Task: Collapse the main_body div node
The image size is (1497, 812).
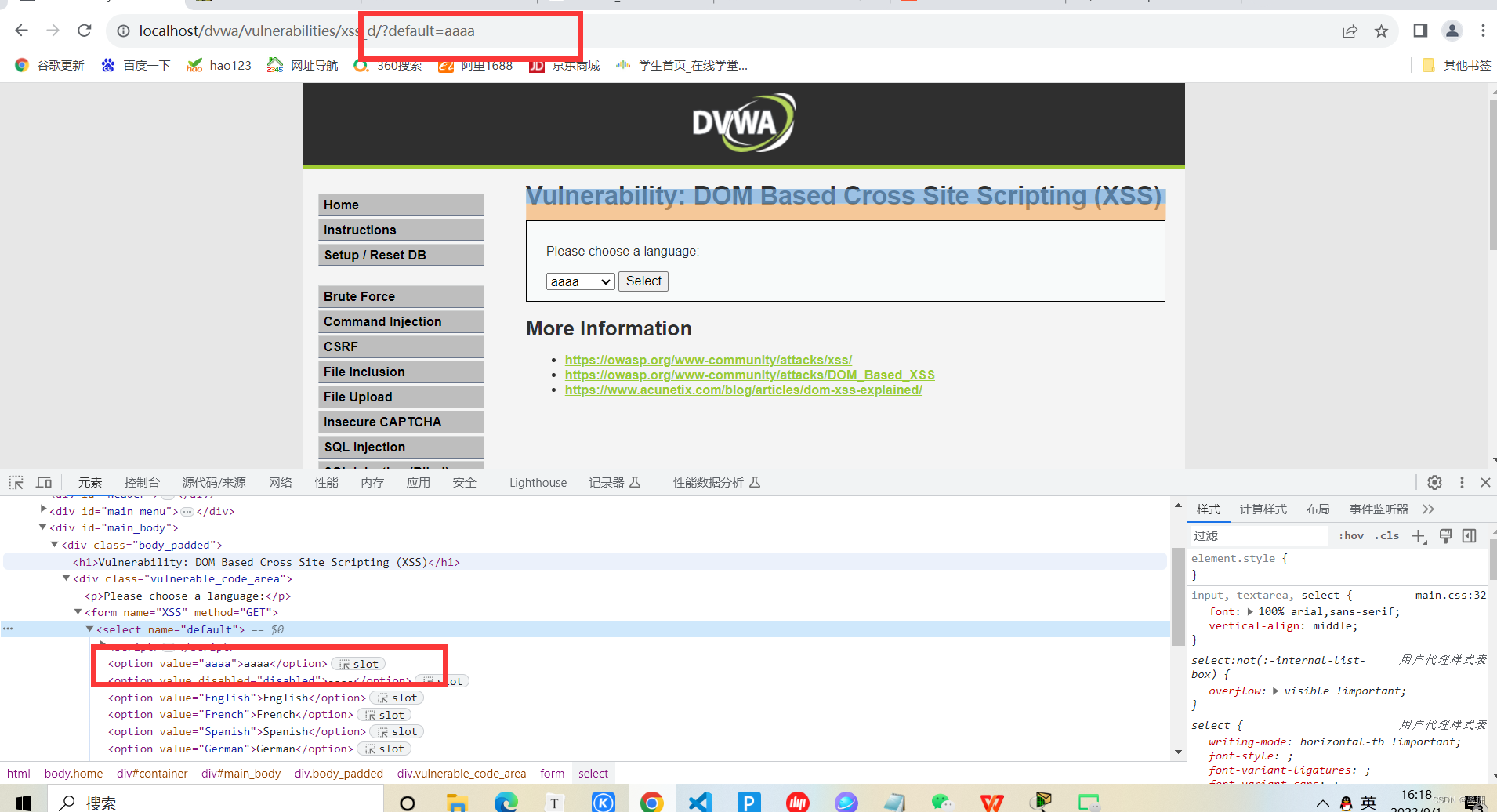Action: click(x=43, y=527)
